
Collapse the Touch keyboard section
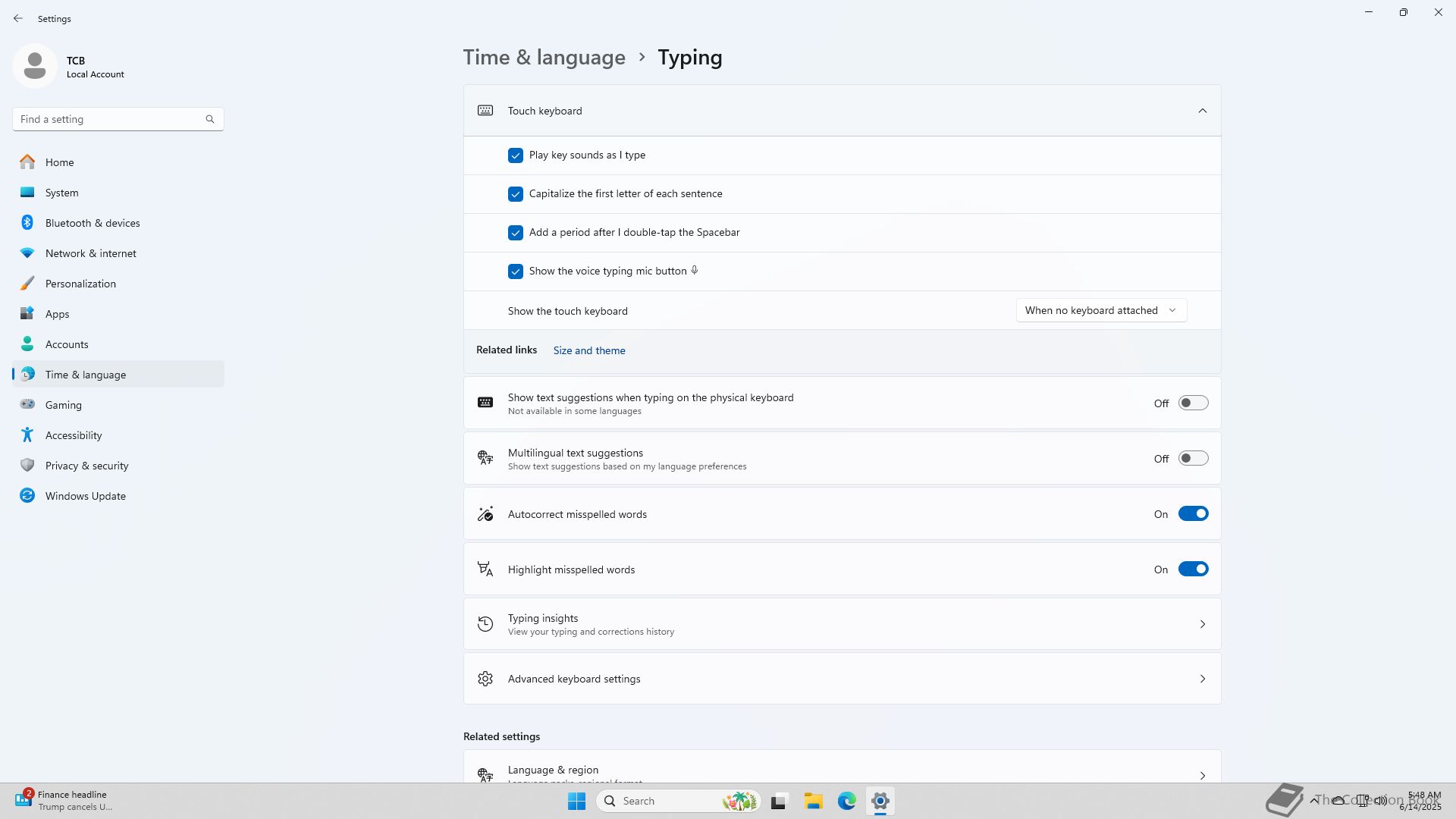click(x=1202, y=111)
